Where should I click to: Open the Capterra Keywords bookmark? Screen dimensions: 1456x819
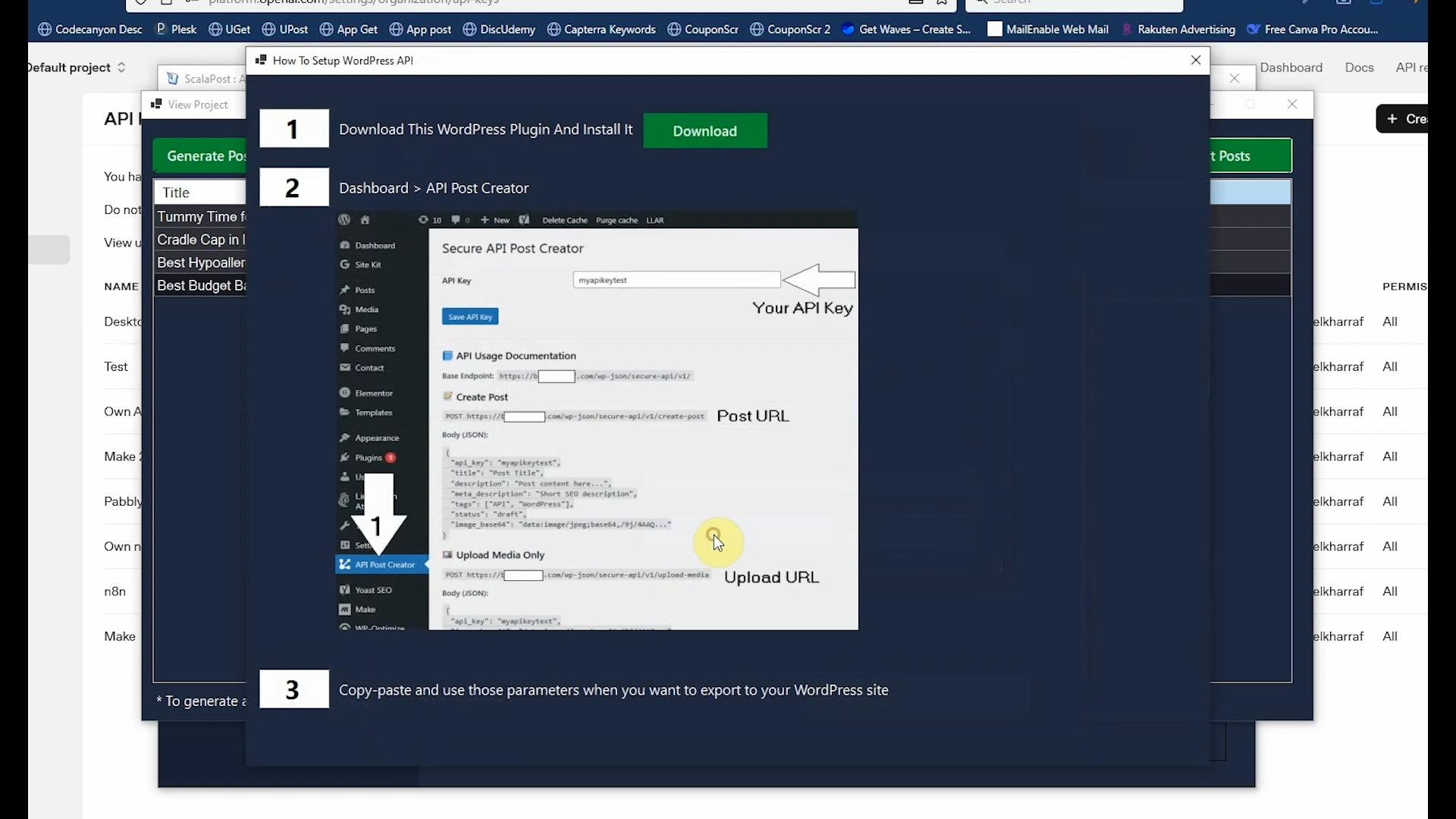(x=601, y=29)
